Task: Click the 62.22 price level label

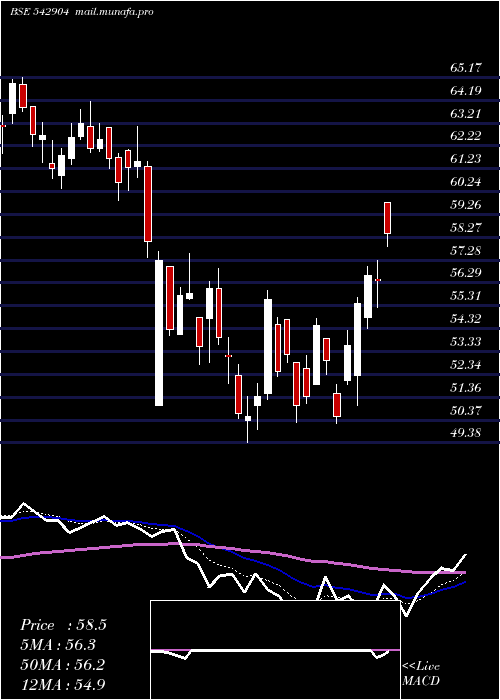Action: [x=466, y=136]
